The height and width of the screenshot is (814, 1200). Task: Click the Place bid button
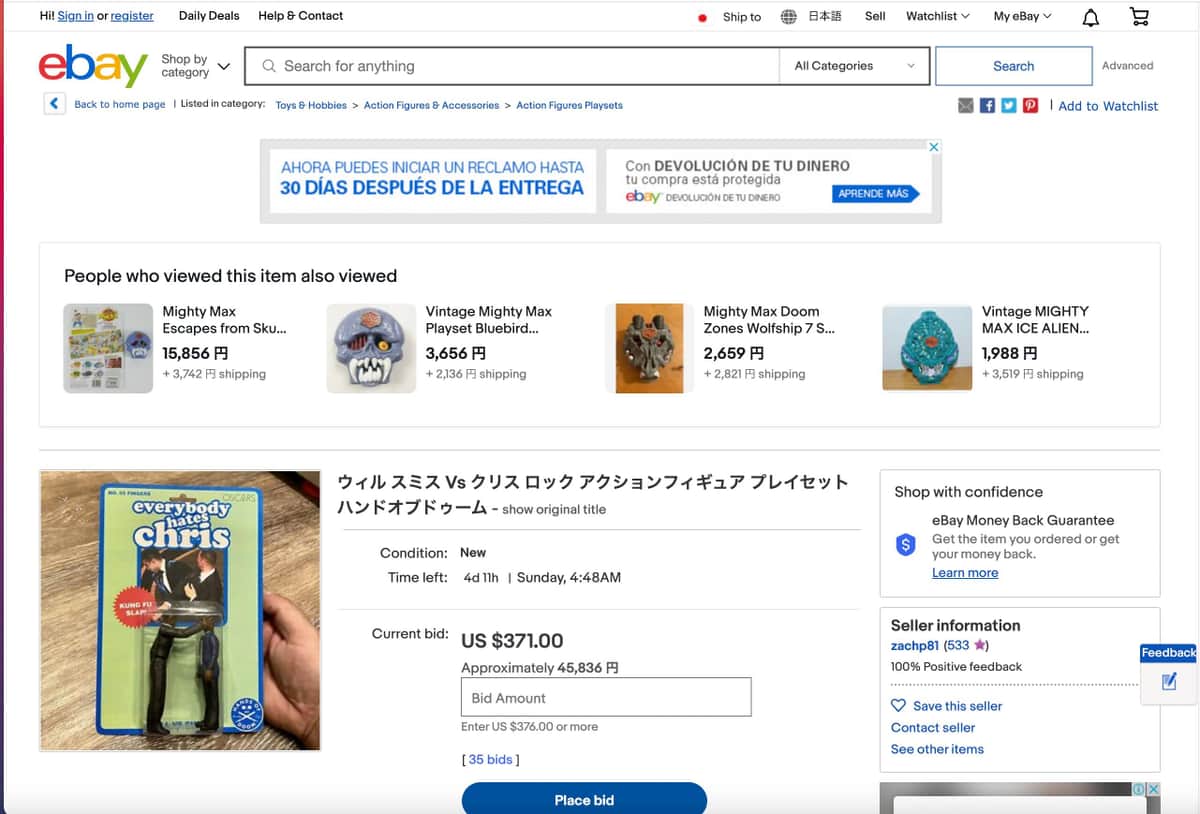(584, 799)
